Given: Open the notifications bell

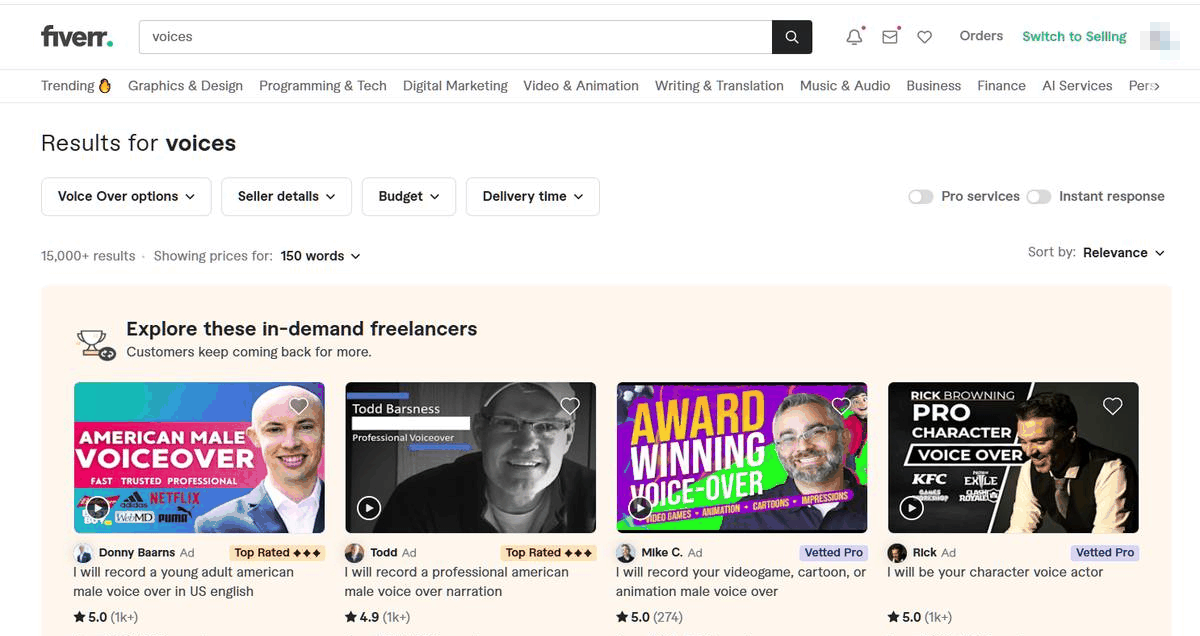Looking at the screenshot, I should tap(854, 37).
